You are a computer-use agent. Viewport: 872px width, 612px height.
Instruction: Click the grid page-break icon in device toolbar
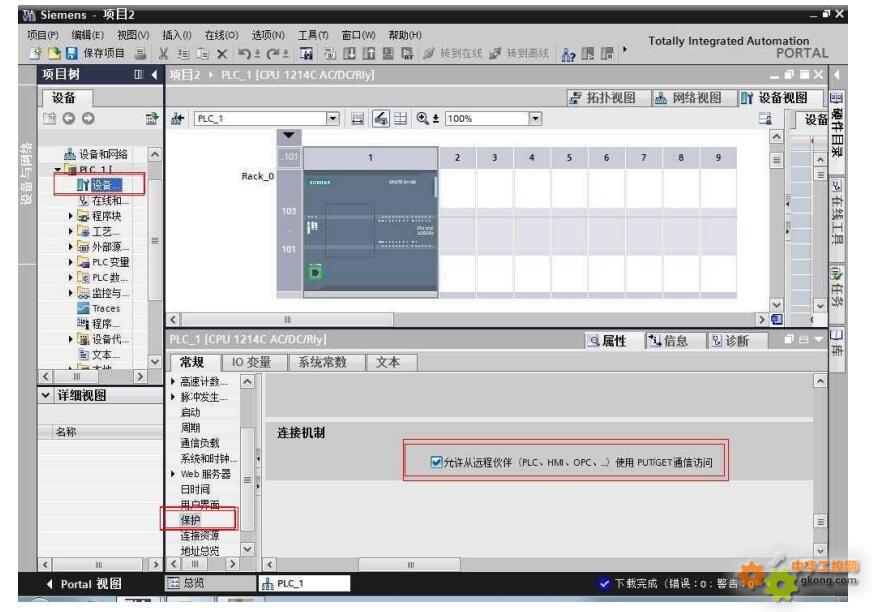coord(400,119)
